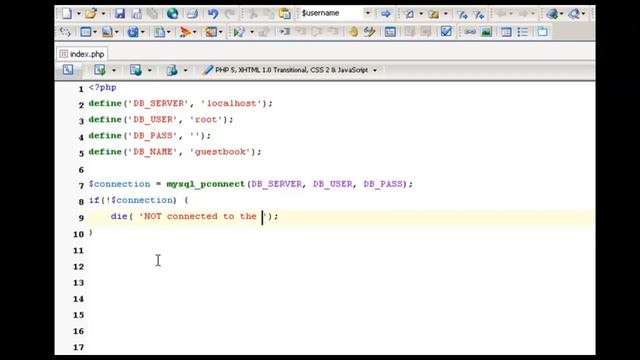The width and height of the screenshot is (640, 360).
Task: Click the second funnel filter icon
Action: pyautogui.click(x=479, y=14)
